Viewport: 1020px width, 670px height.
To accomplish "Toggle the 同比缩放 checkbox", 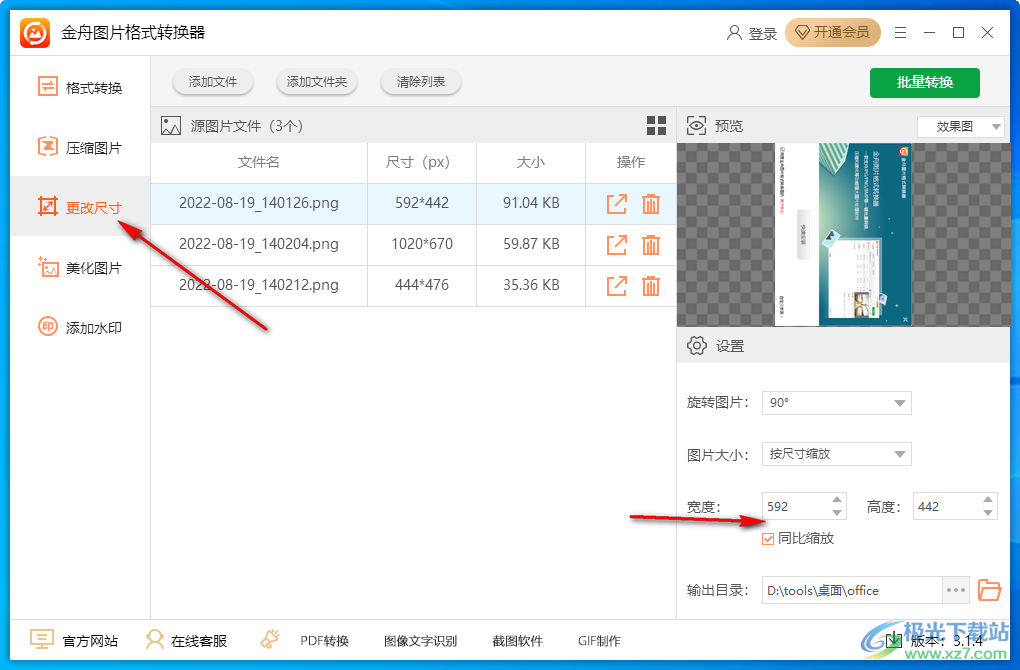I will pos(766,538).
